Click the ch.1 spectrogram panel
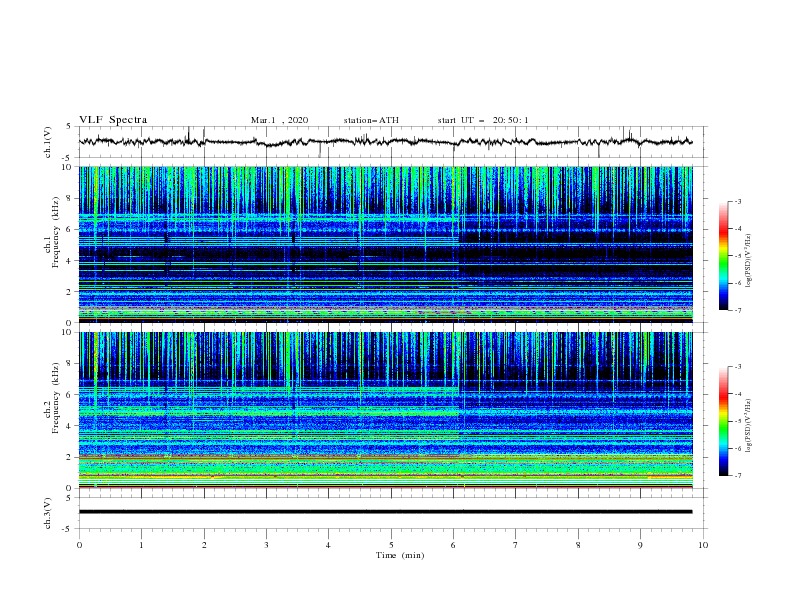Screen dimensions: 792x612 385,244
